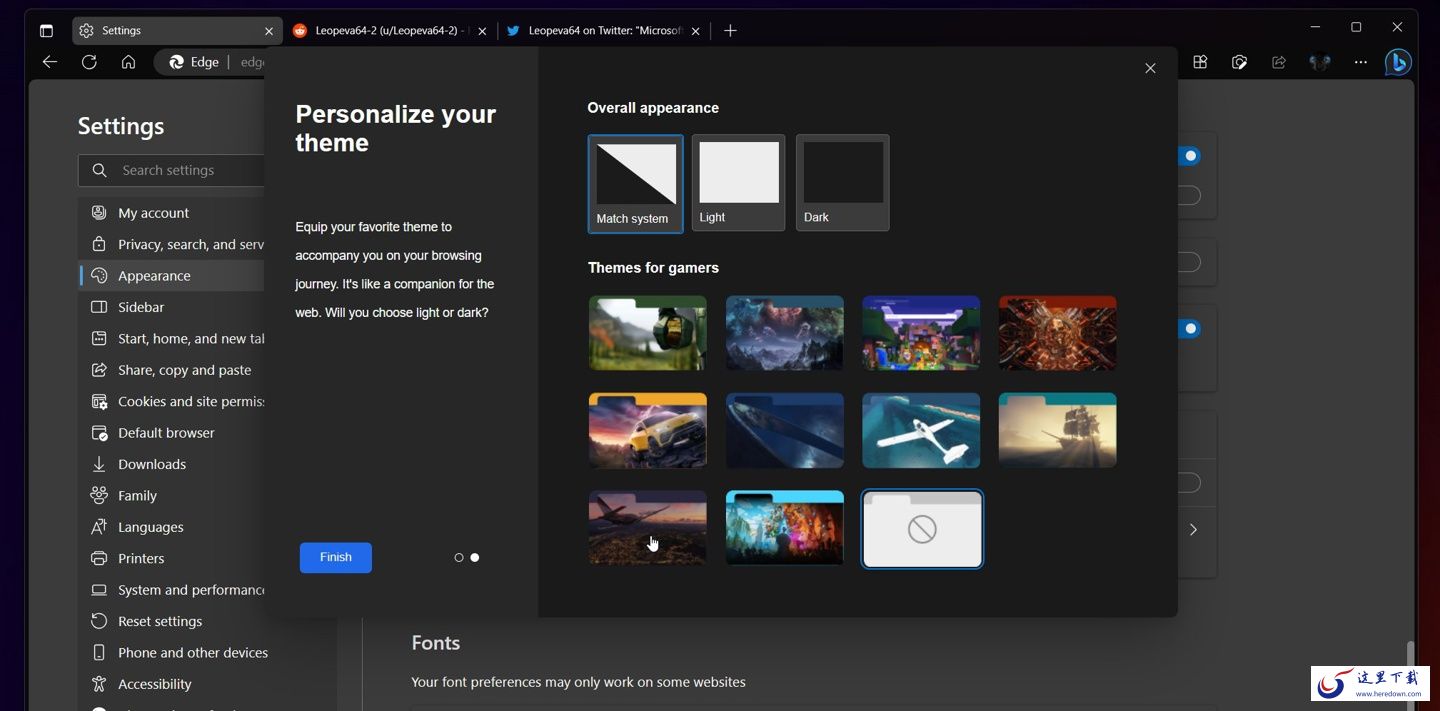The image size is (1440, 711).
Task: Click the Languages icon in the settings sidebar
Action: tap(99, 527)
